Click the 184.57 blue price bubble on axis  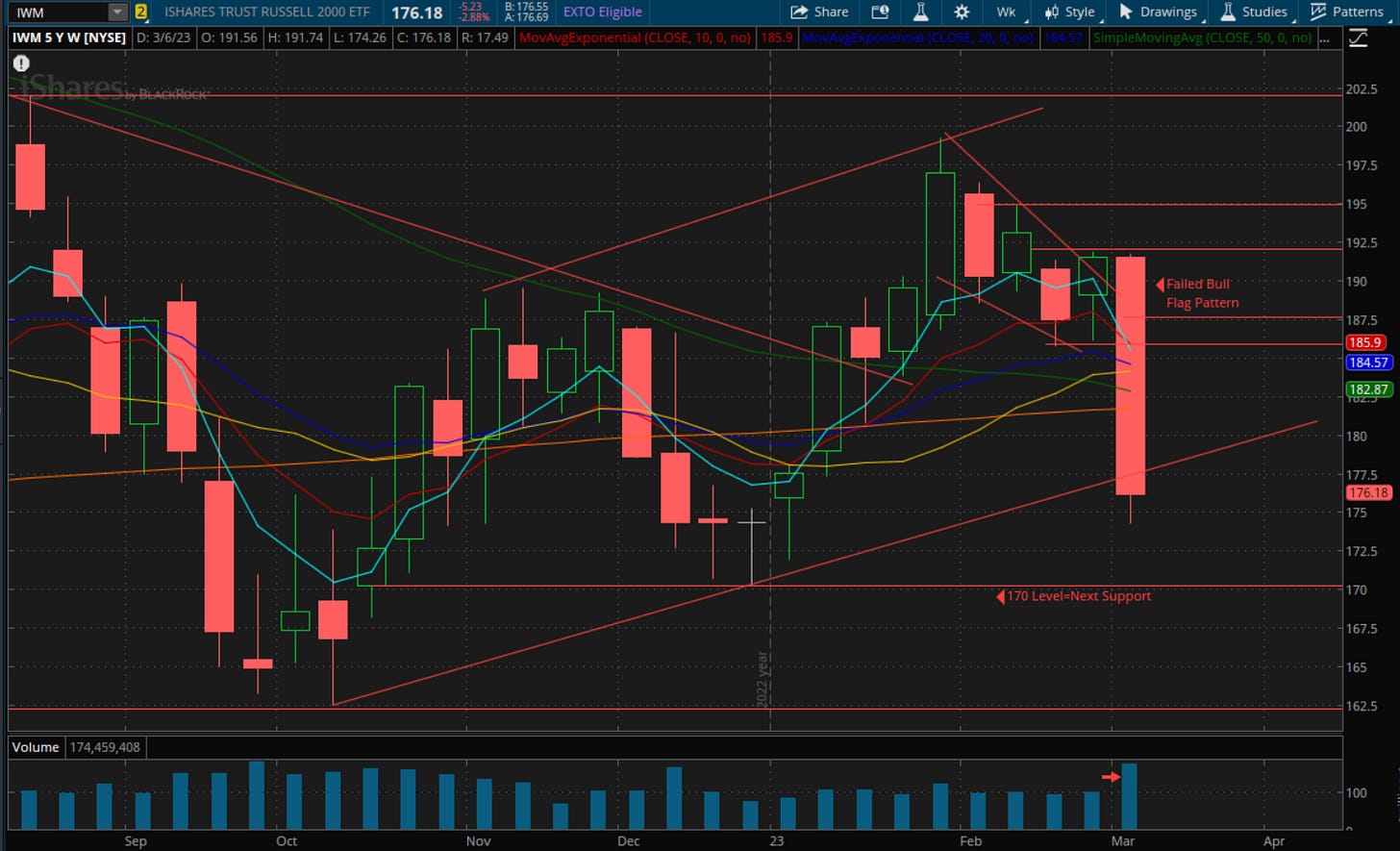(x=1369, y=363)
